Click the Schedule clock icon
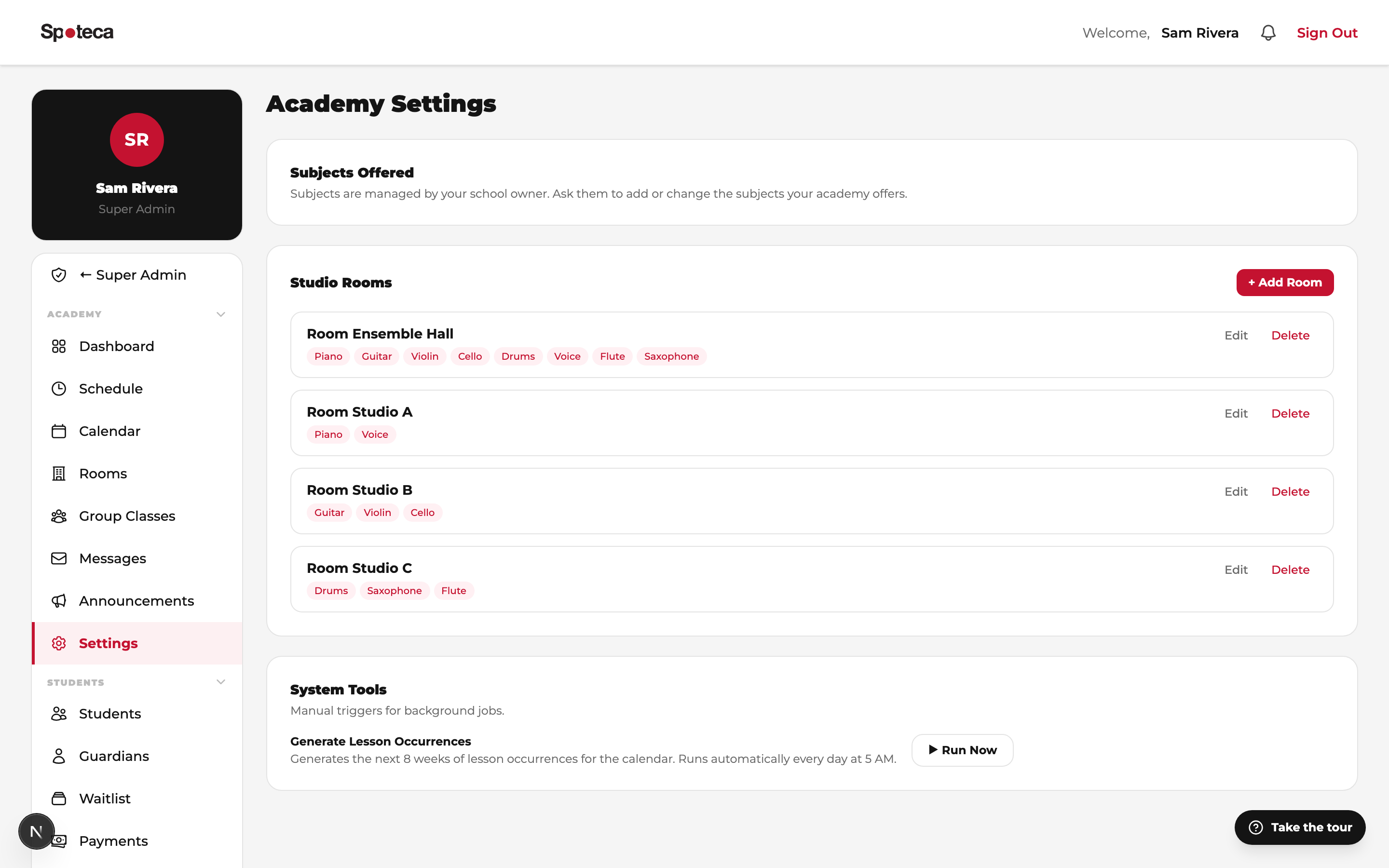Image resolution: width=1389 pixels, height=868 pixels. 58,389
